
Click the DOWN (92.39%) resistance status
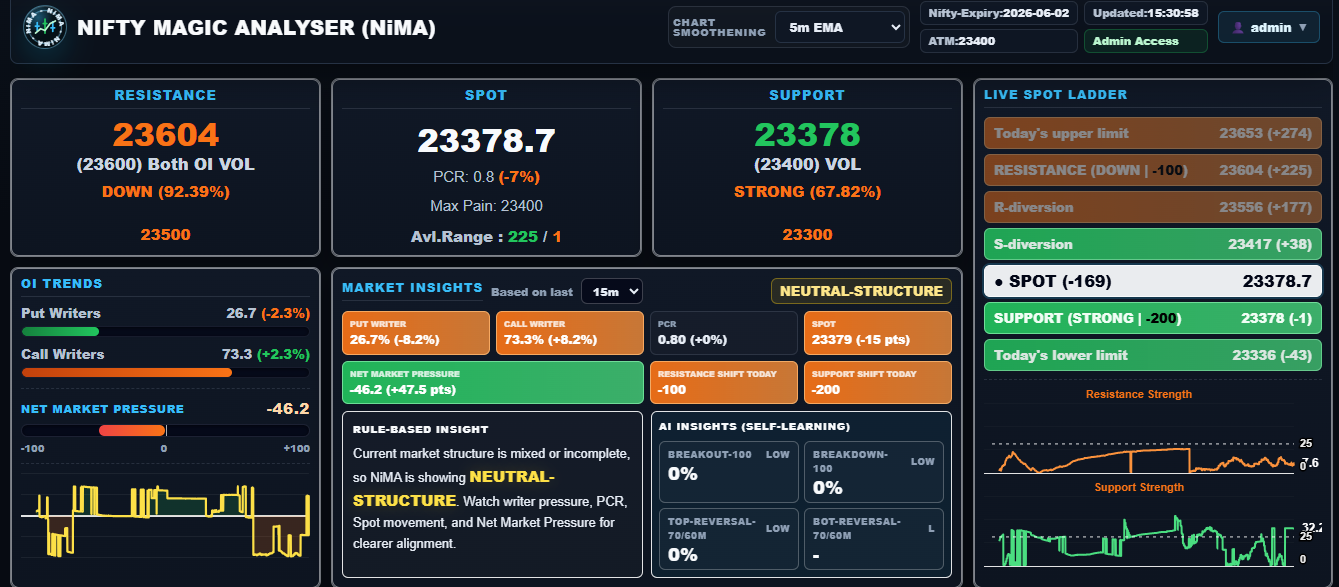click(165, 191)
